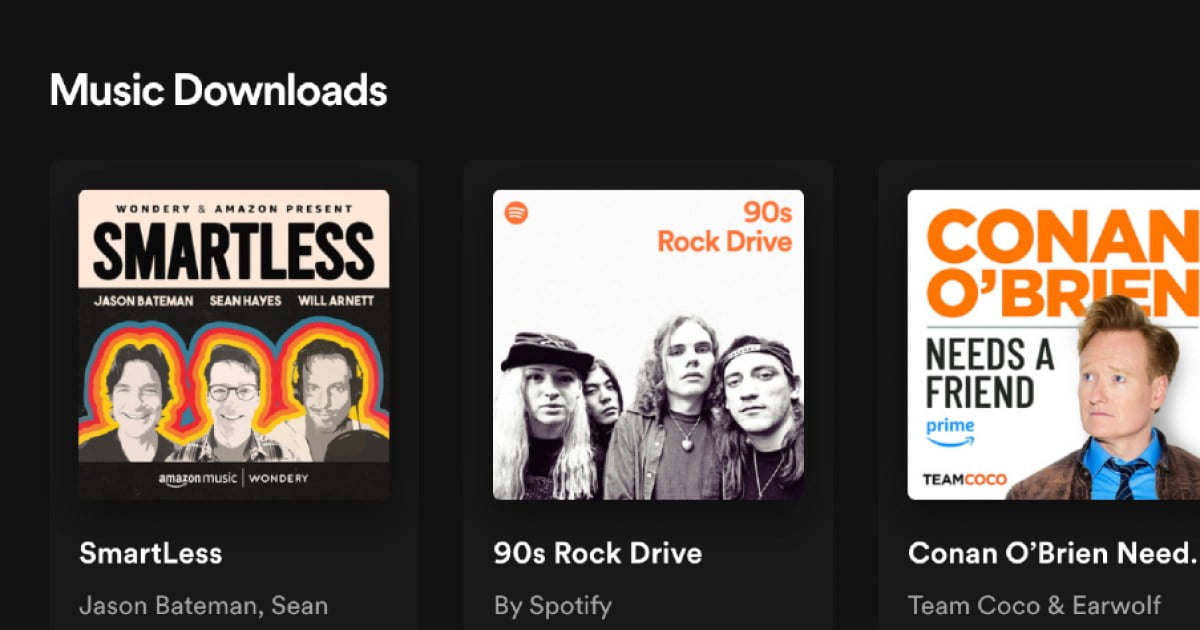Image resolution: width=1200 pixels, height=630 pixels.
Task: Click NEEDS A FRIEND text on Conan cover
Action: [x=990, y=372]
